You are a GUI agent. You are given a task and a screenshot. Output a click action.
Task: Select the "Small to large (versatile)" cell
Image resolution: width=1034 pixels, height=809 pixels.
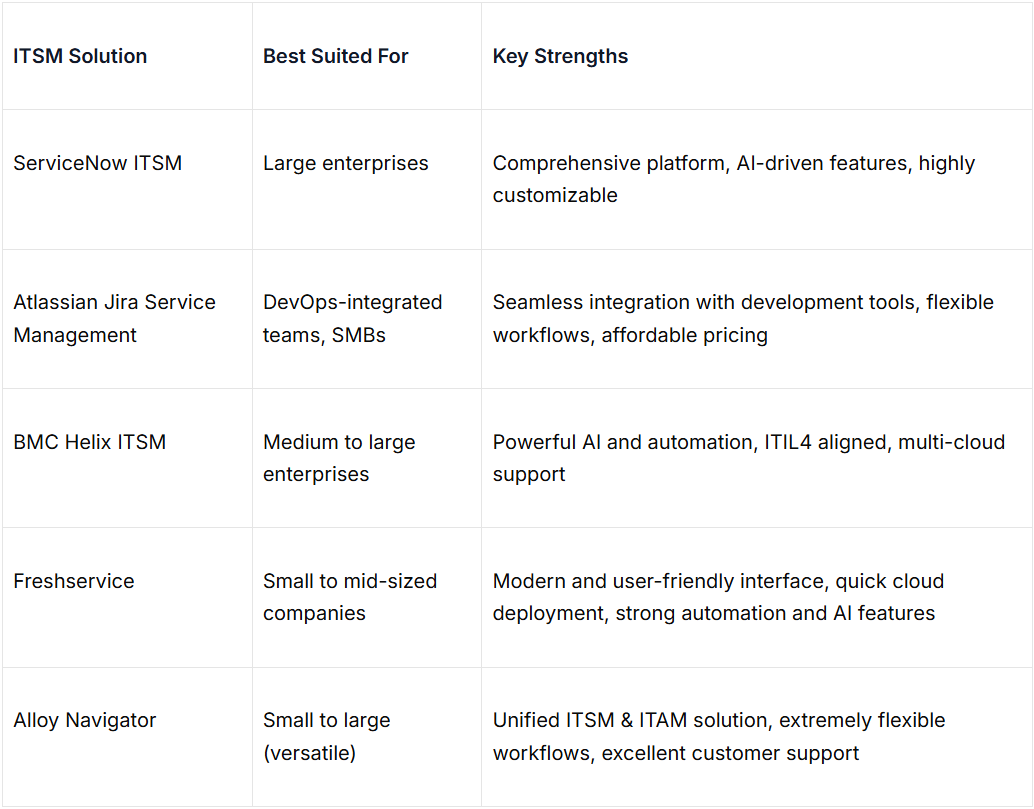(x=326, y=736)
